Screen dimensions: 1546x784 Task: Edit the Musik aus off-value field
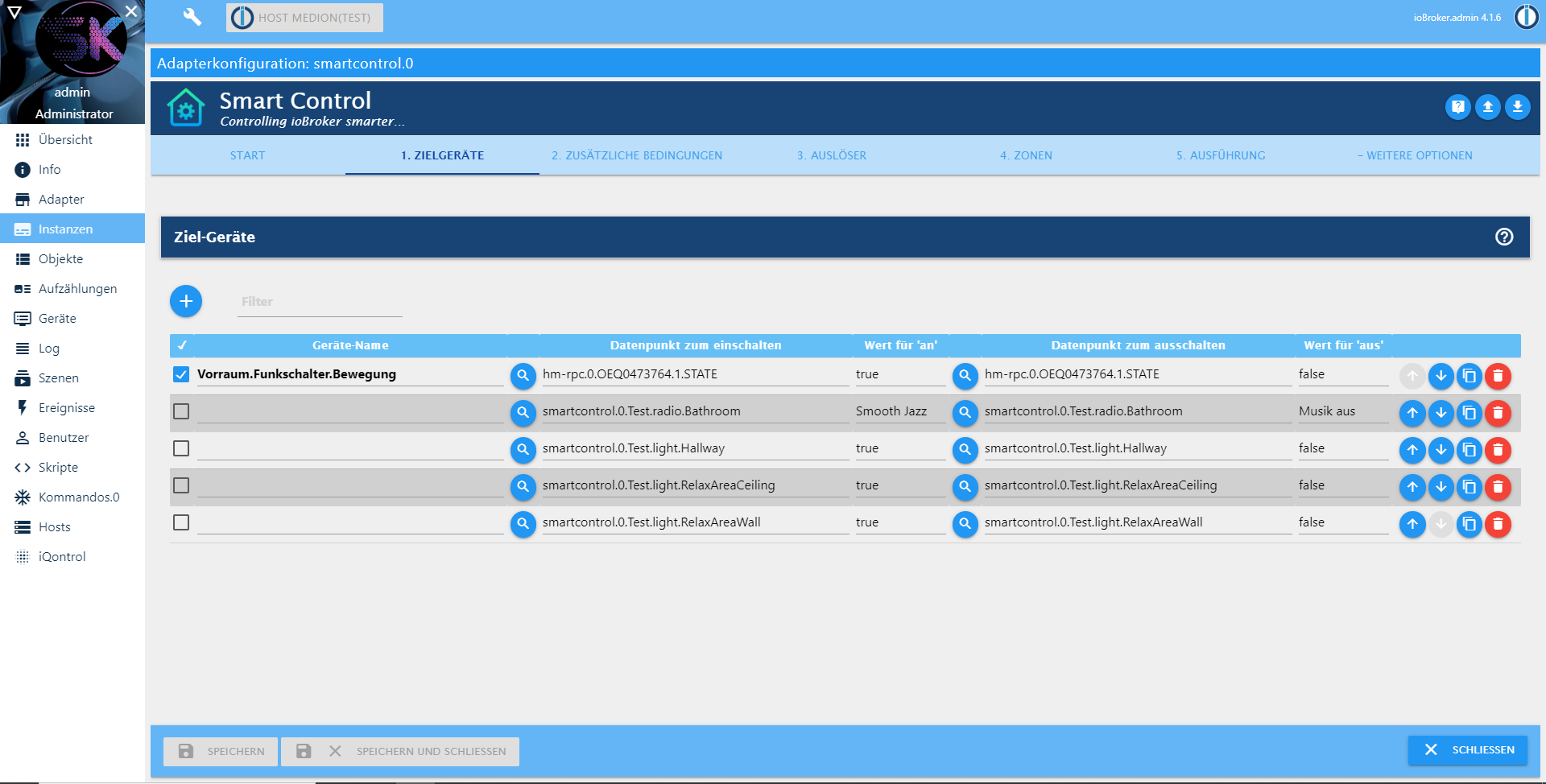click(1343, 411)
